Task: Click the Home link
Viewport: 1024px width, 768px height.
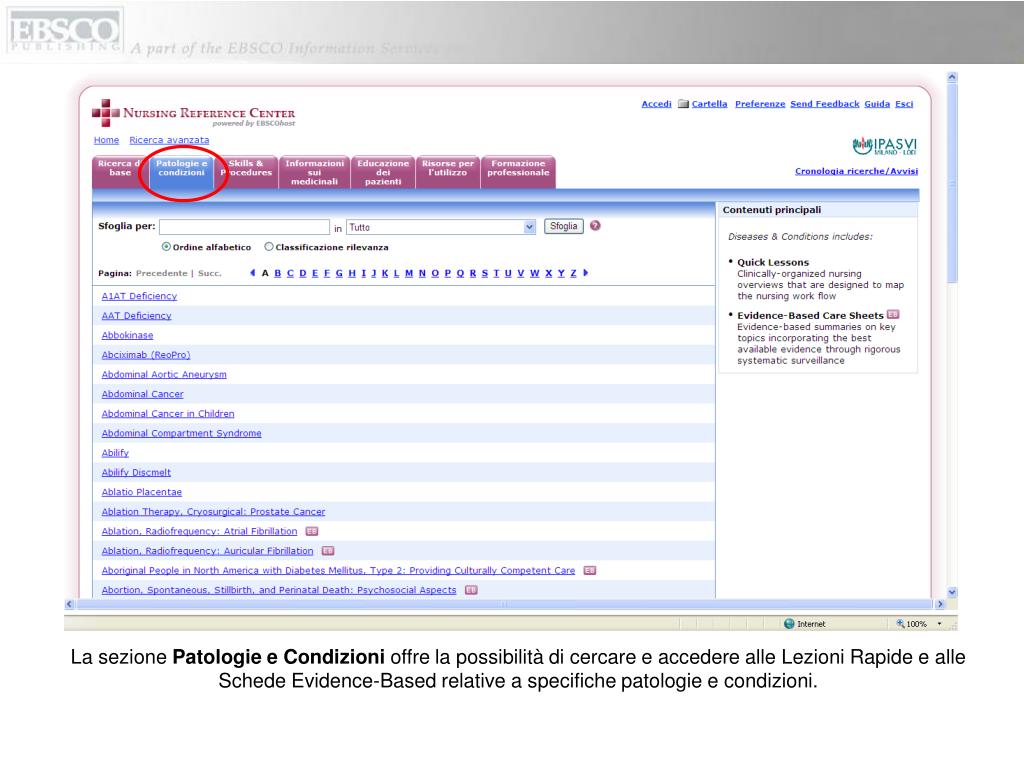Action: [x=106, y=140]
